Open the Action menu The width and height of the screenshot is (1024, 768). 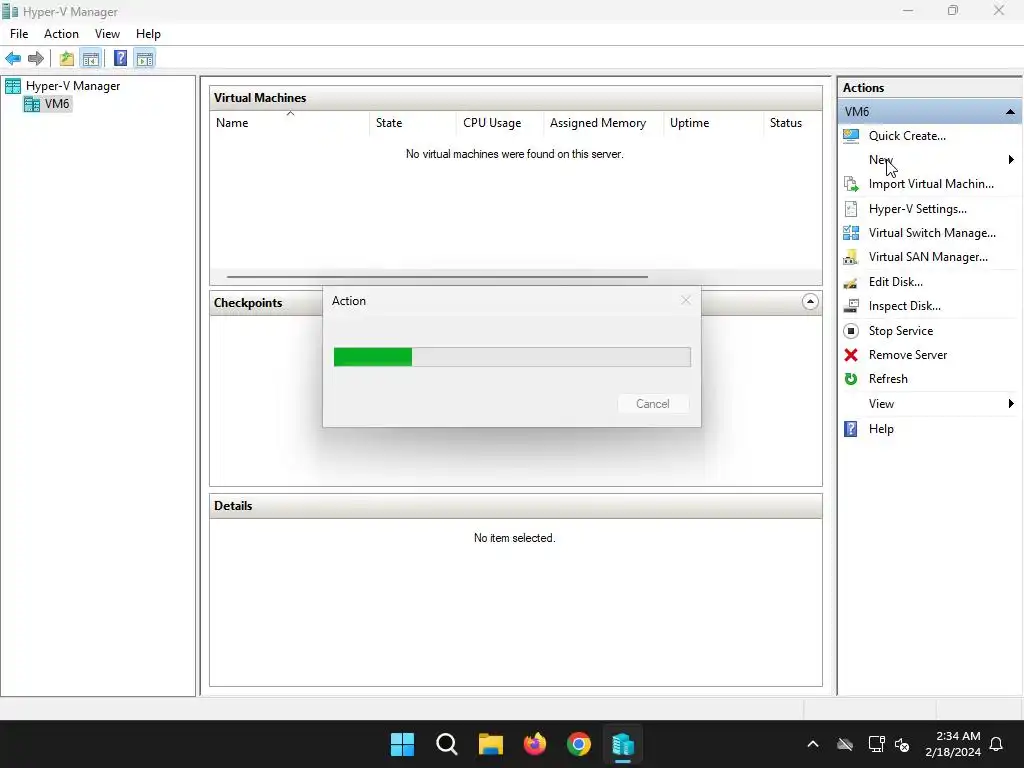pyautogui.click(x=61, y=34)
